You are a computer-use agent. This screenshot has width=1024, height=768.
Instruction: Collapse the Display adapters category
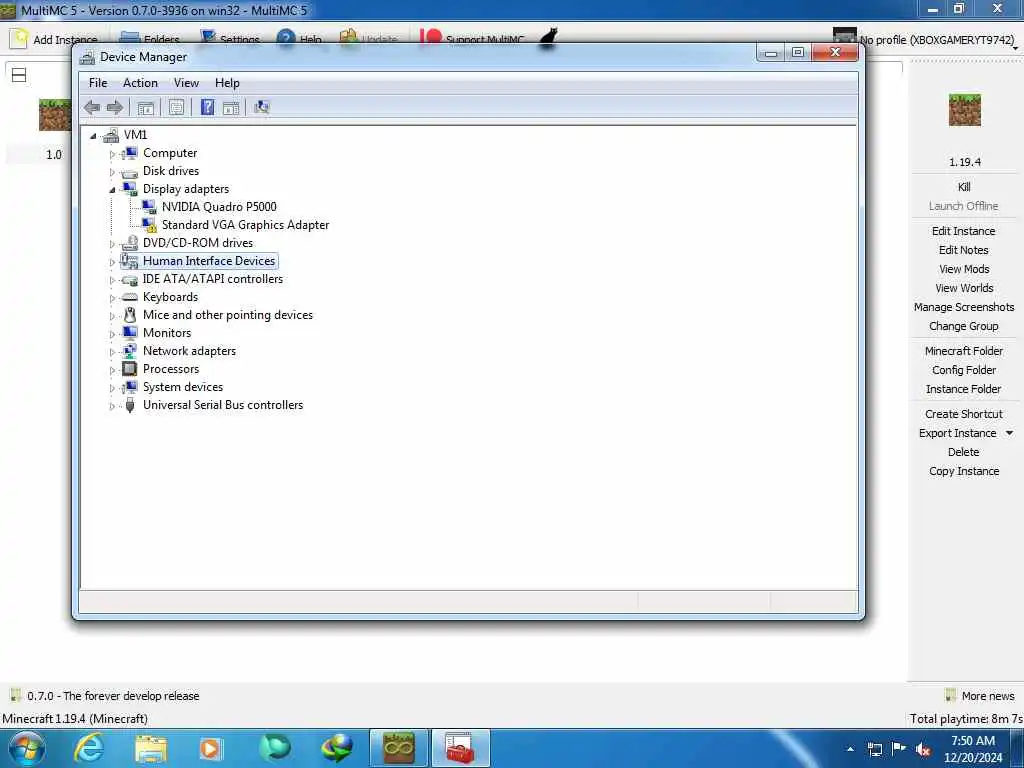click(x=112, y=190)
